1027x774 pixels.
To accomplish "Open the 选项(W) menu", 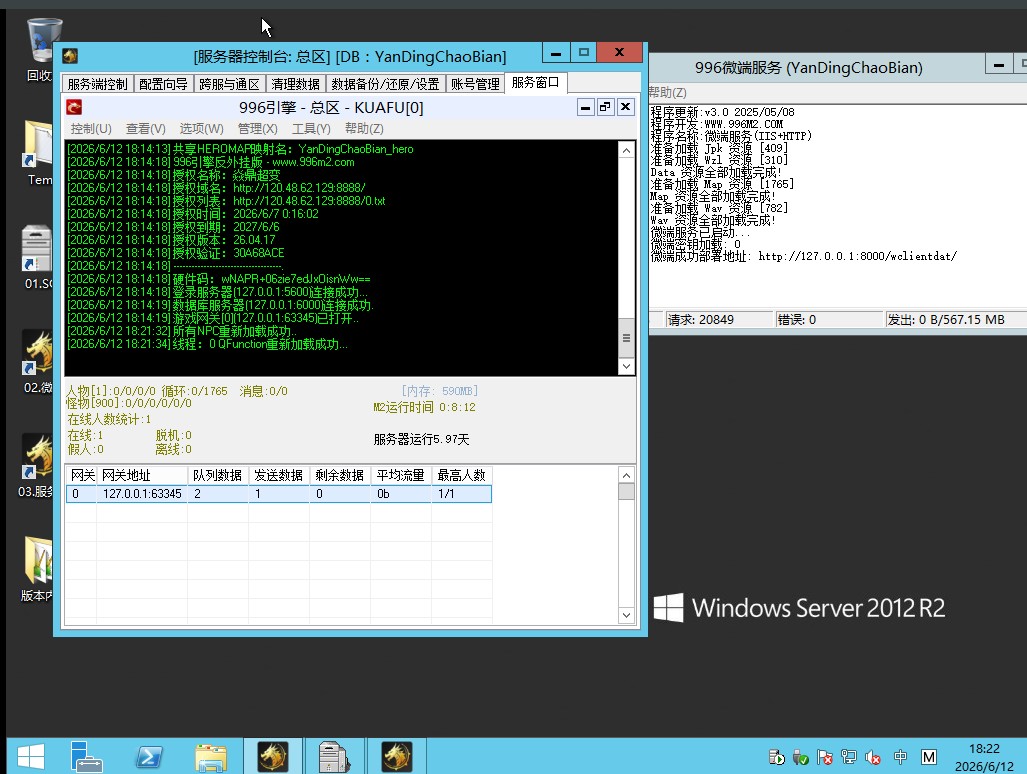I will [x=201, y=128].
